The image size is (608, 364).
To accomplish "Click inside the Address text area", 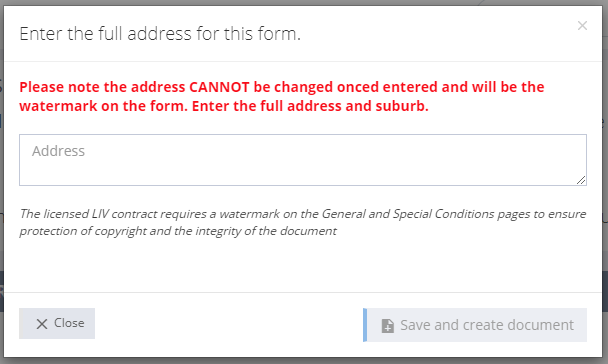I will click(x=303, y=160).
